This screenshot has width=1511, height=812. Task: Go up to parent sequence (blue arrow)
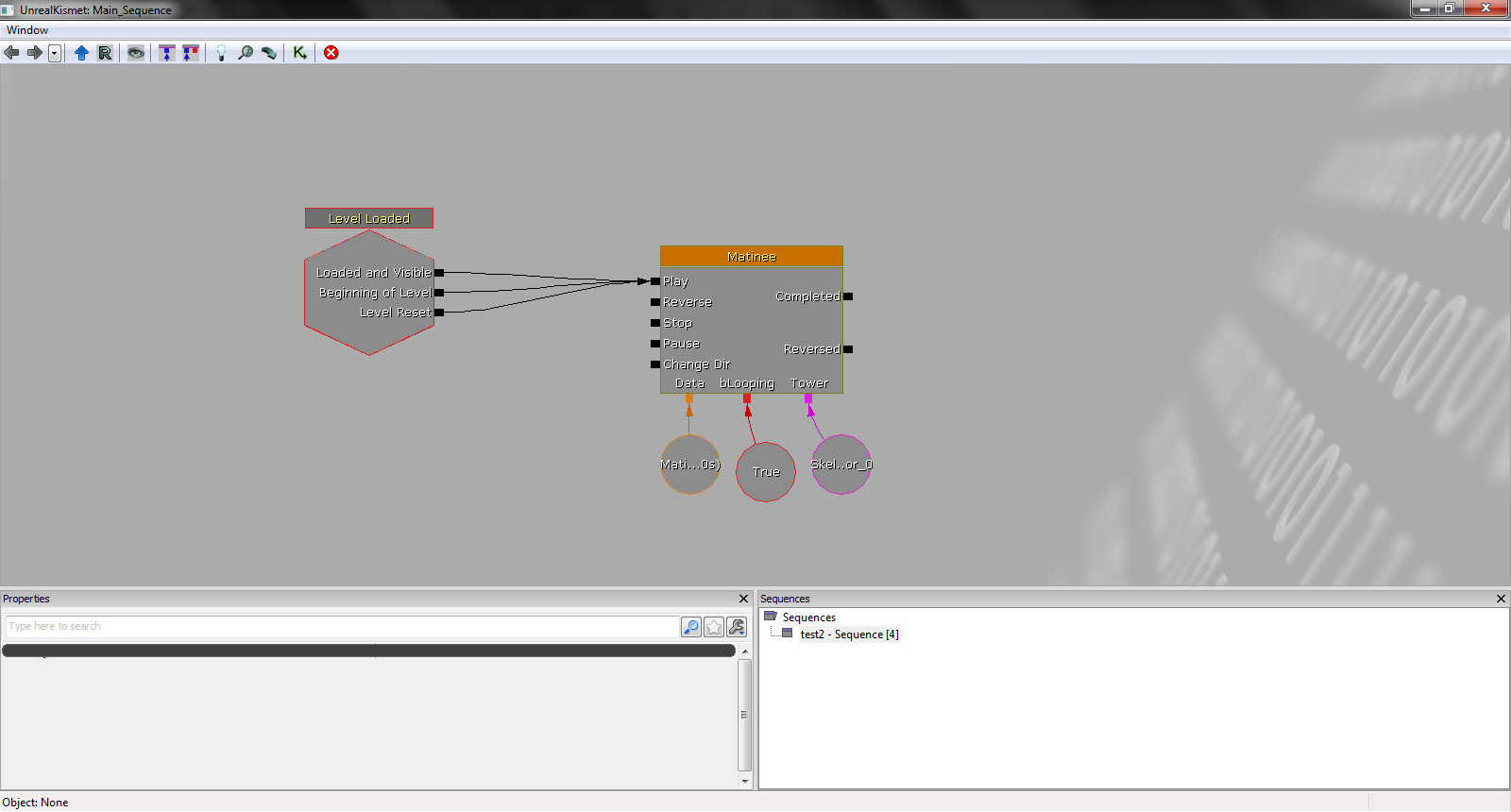click(x=81, y=53)
